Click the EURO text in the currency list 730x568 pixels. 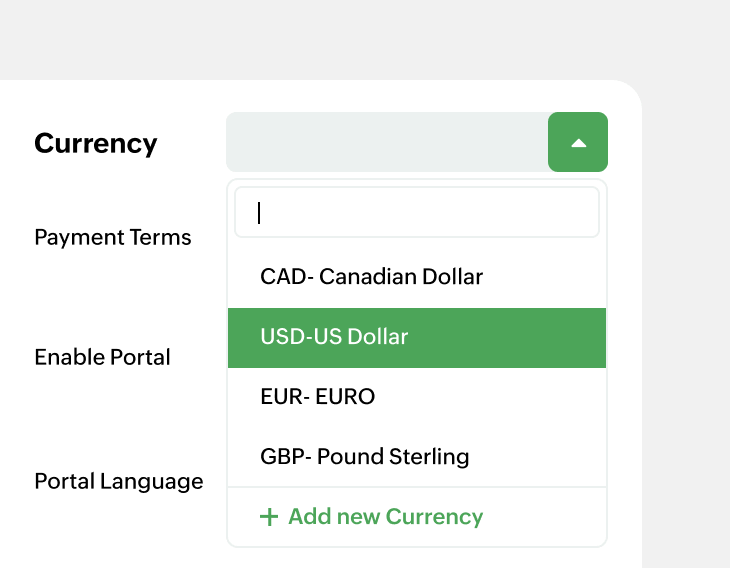point(345,397)
